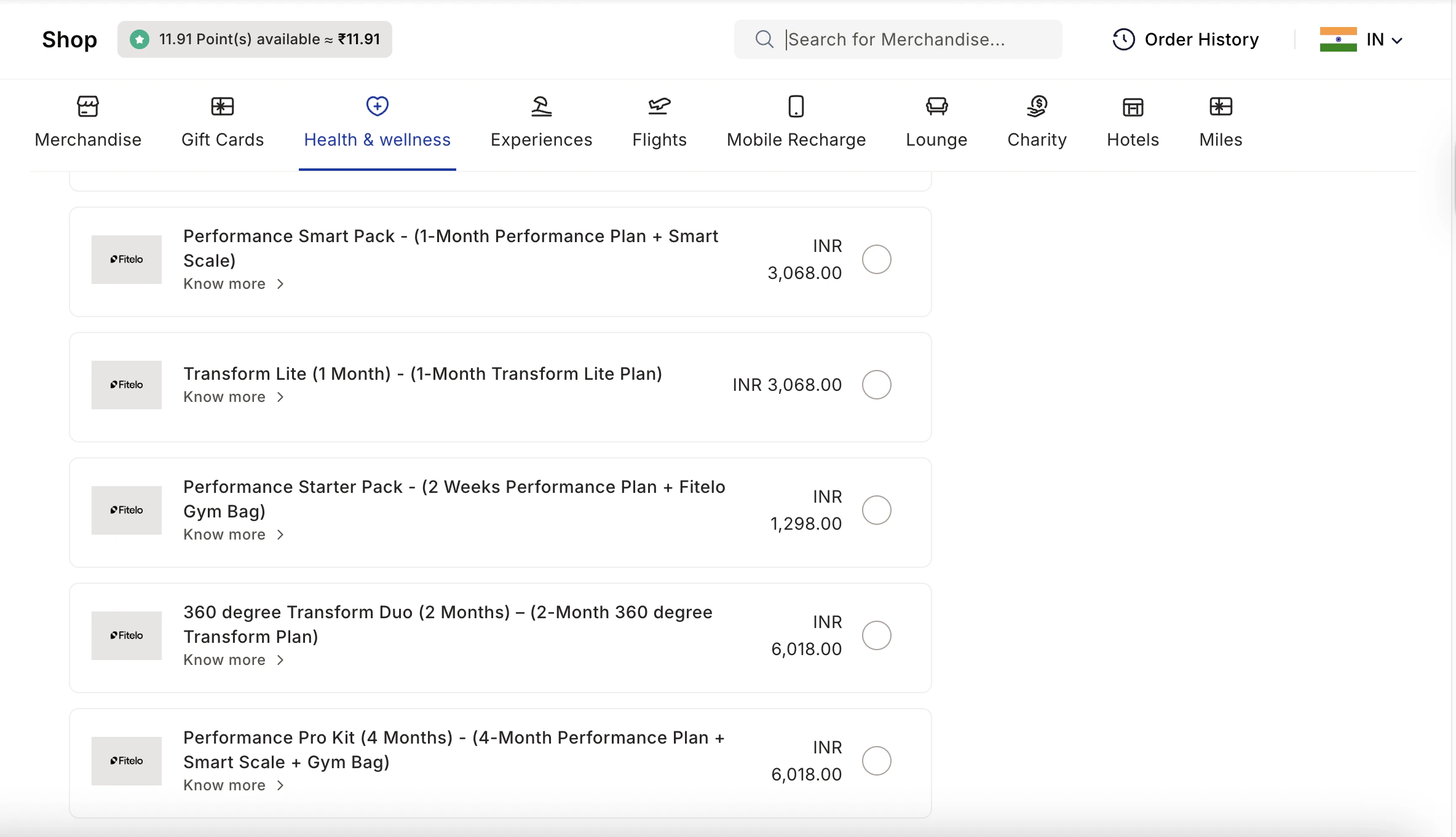
Task: Click the Flights airplane icon
Action: point(660,106)
